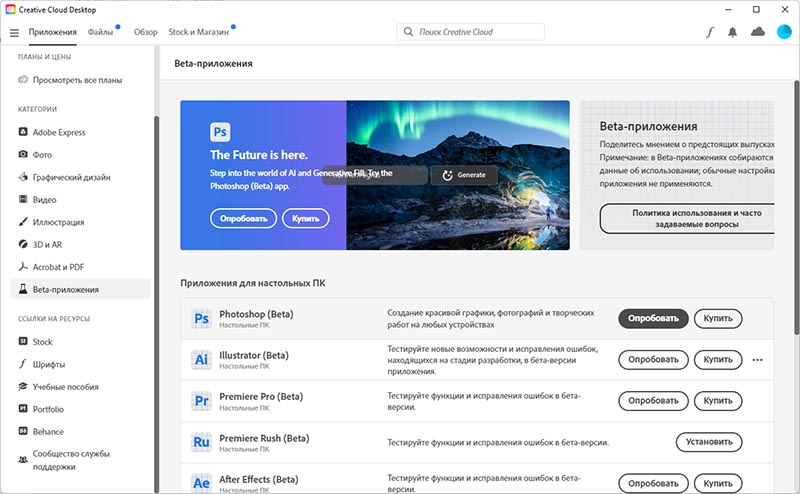The width and height of the screenshot is (800, 494).
Task: Click Опробовать for Premiere Pro (Beta)
Action: [x=653, y=401]
